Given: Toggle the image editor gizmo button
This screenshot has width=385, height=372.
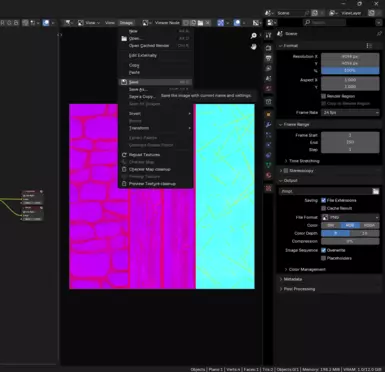Looking at the screenshot, I should pyautogui.click(x=221, y=23).
